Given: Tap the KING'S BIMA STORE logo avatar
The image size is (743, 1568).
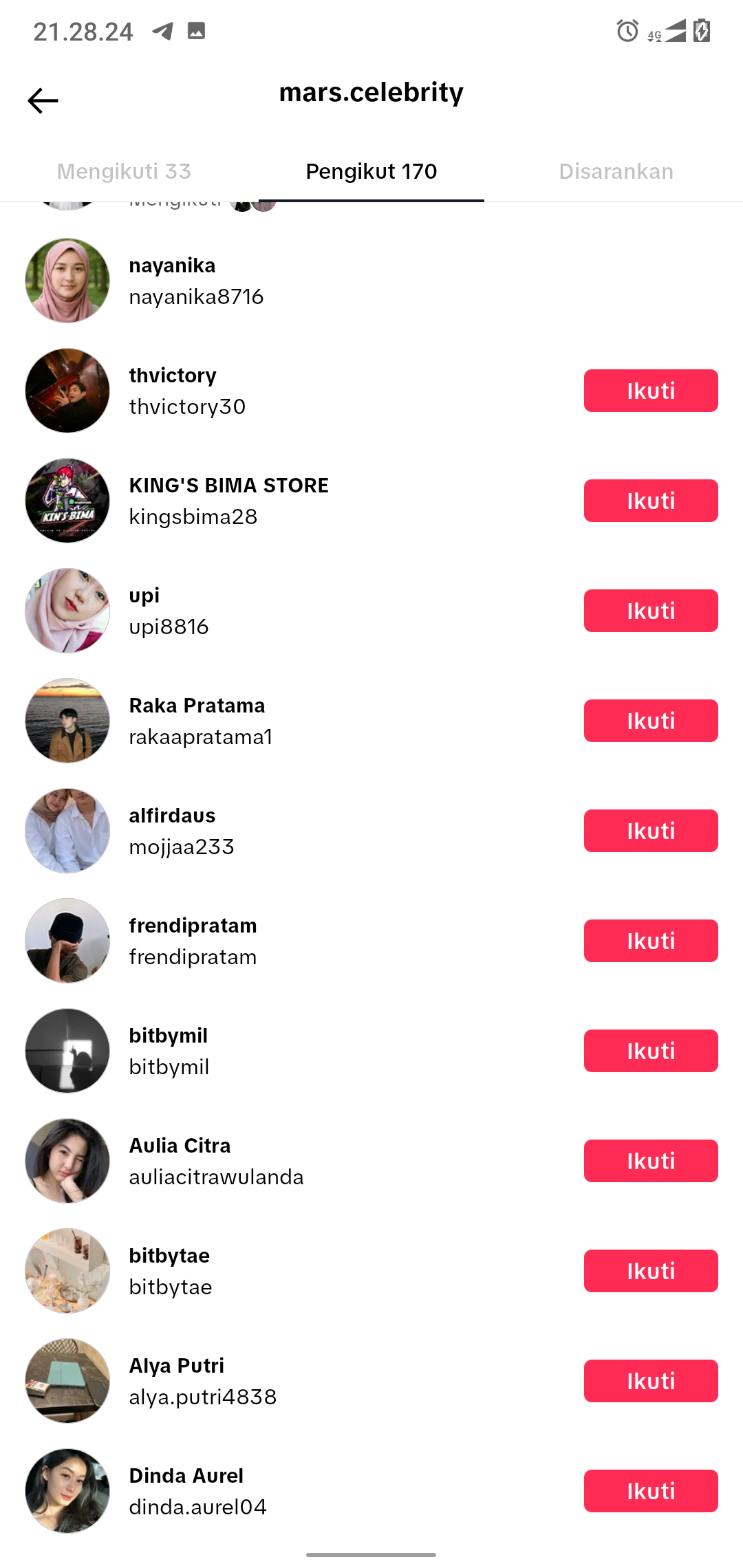Looking at the screenshot, I should click(x=67, y=501).
